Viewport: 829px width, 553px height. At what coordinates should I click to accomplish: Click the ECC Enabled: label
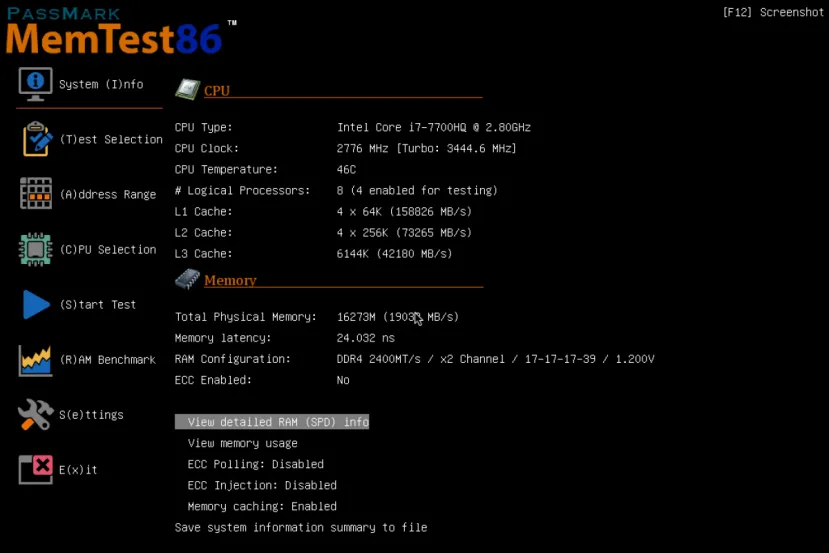(213, 380)
